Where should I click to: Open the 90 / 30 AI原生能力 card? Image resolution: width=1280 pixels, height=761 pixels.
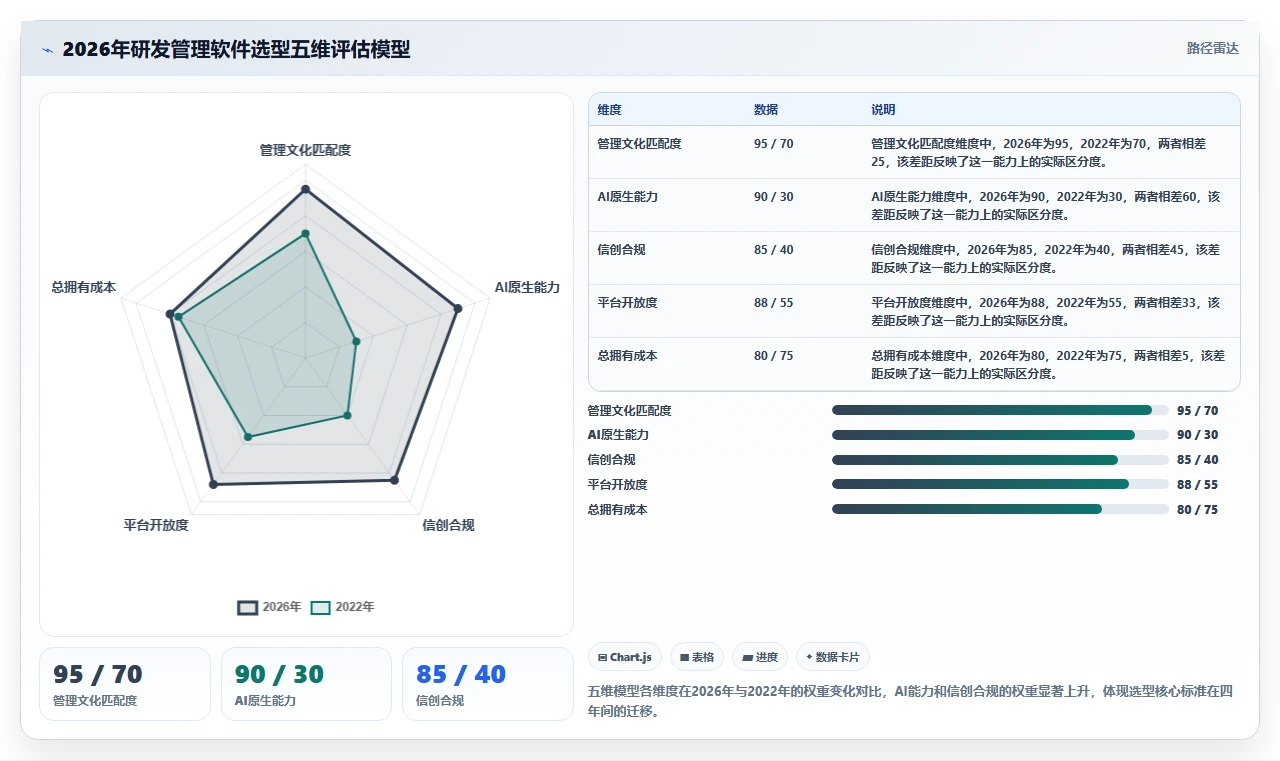(306, 684)
